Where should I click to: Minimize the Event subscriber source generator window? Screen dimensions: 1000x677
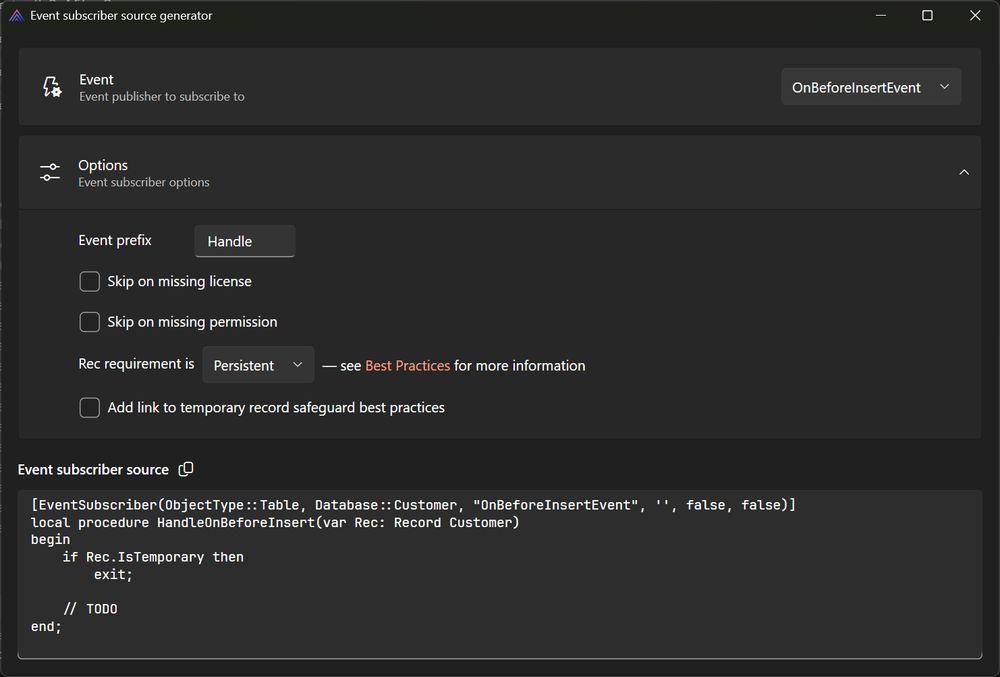[881, 15]
